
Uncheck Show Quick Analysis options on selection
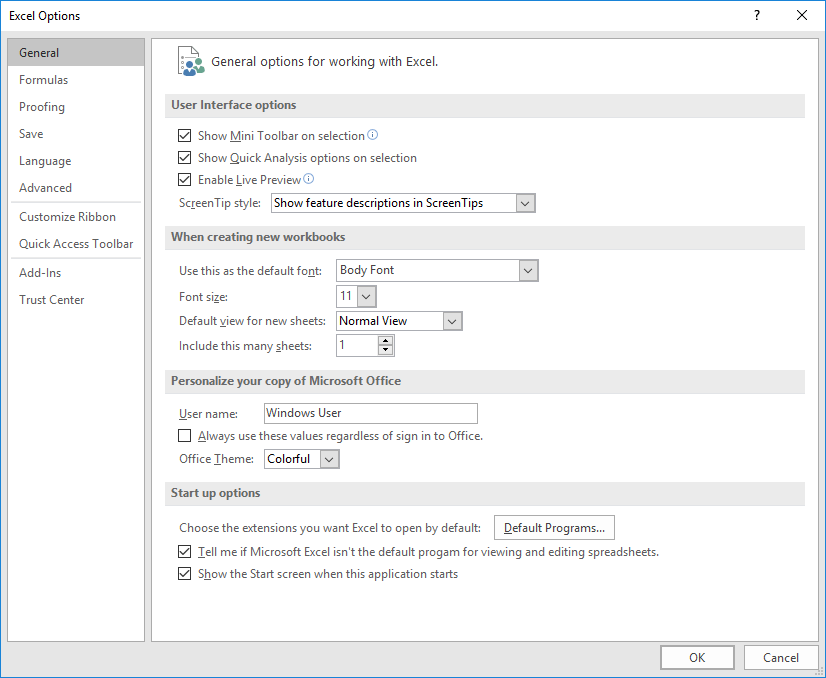click(184, 158)
